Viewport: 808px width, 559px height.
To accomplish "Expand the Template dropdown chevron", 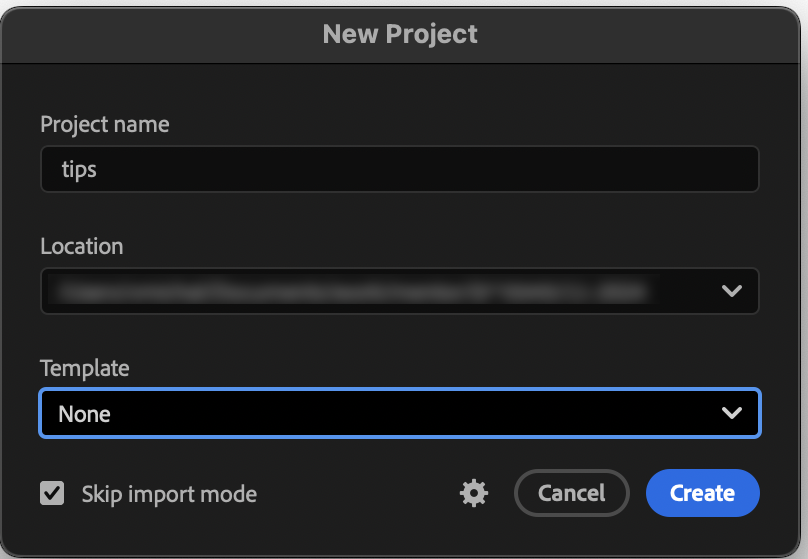I will click(732, 413).
